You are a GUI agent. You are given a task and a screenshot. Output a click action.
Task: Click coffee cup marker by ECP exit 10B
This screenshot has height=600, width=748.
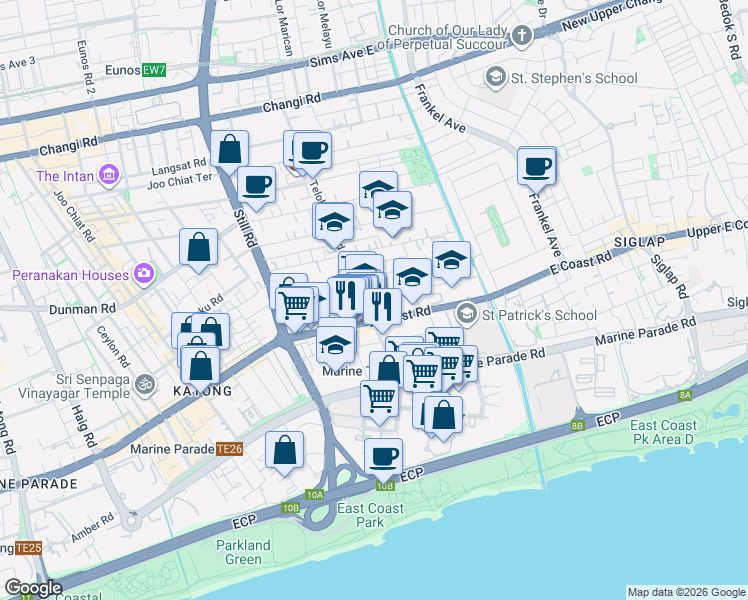(384, 458)
